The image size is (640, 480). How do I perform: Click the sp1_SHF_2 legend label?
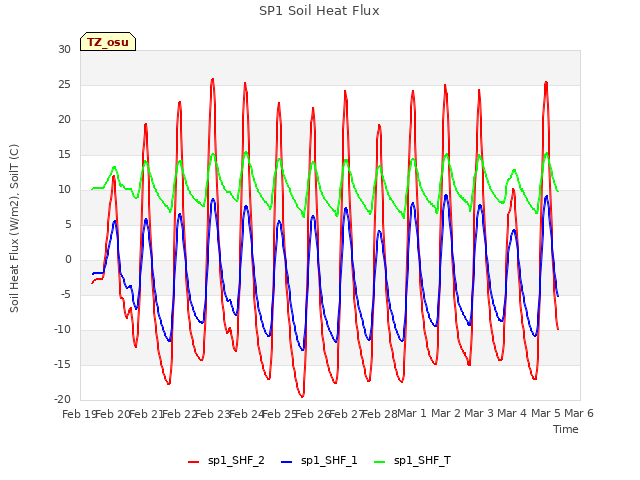pyautogui.click(x=236, y=461)
